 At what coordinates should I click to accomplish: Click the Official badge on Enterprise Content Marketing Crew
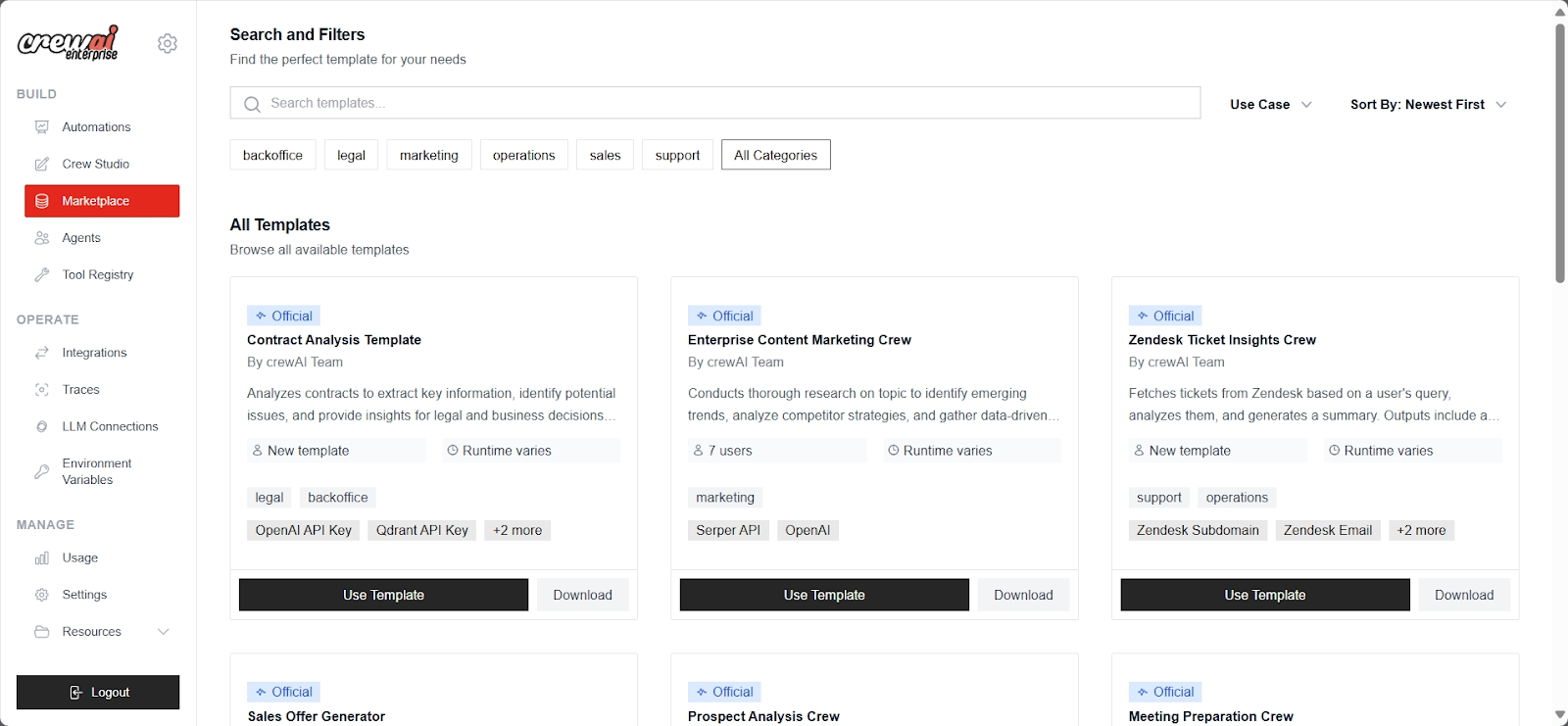tap(725, 315)
